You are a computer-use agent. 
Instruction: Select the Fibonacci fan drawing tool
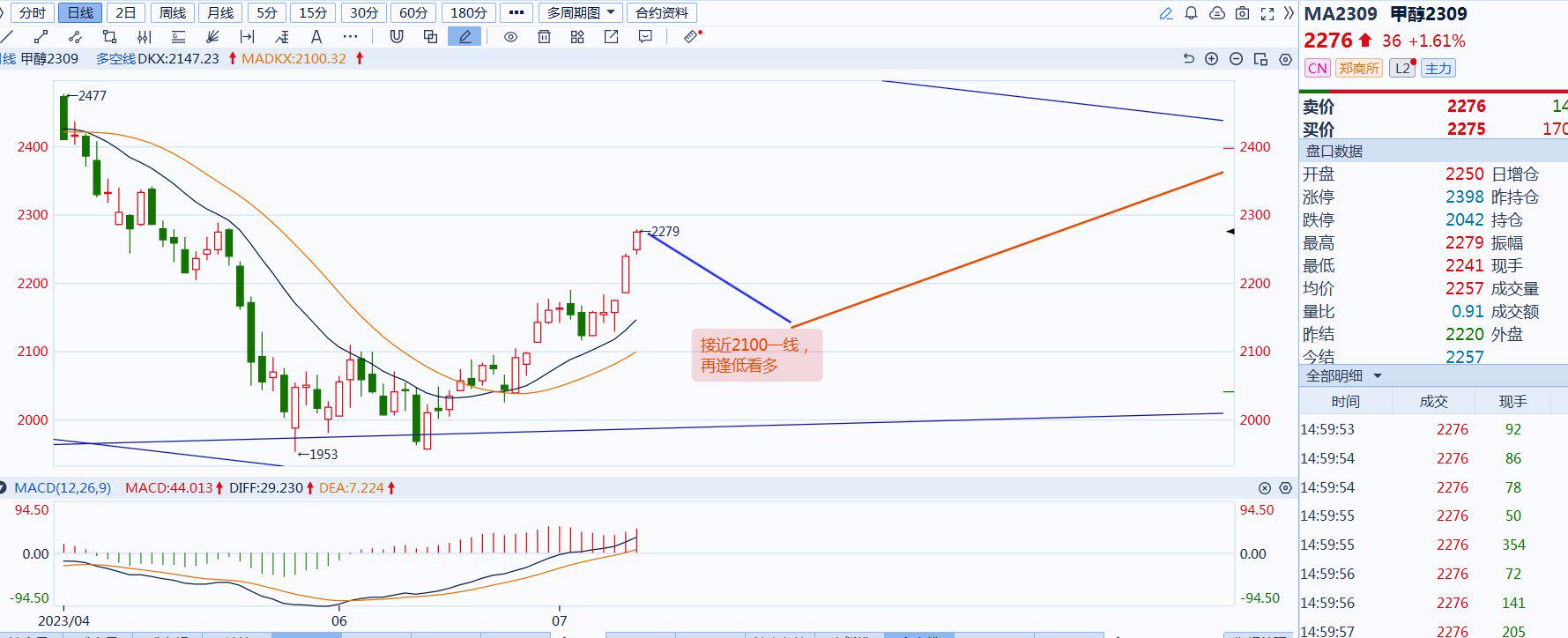pyautogui.click(x=212, y=37)
